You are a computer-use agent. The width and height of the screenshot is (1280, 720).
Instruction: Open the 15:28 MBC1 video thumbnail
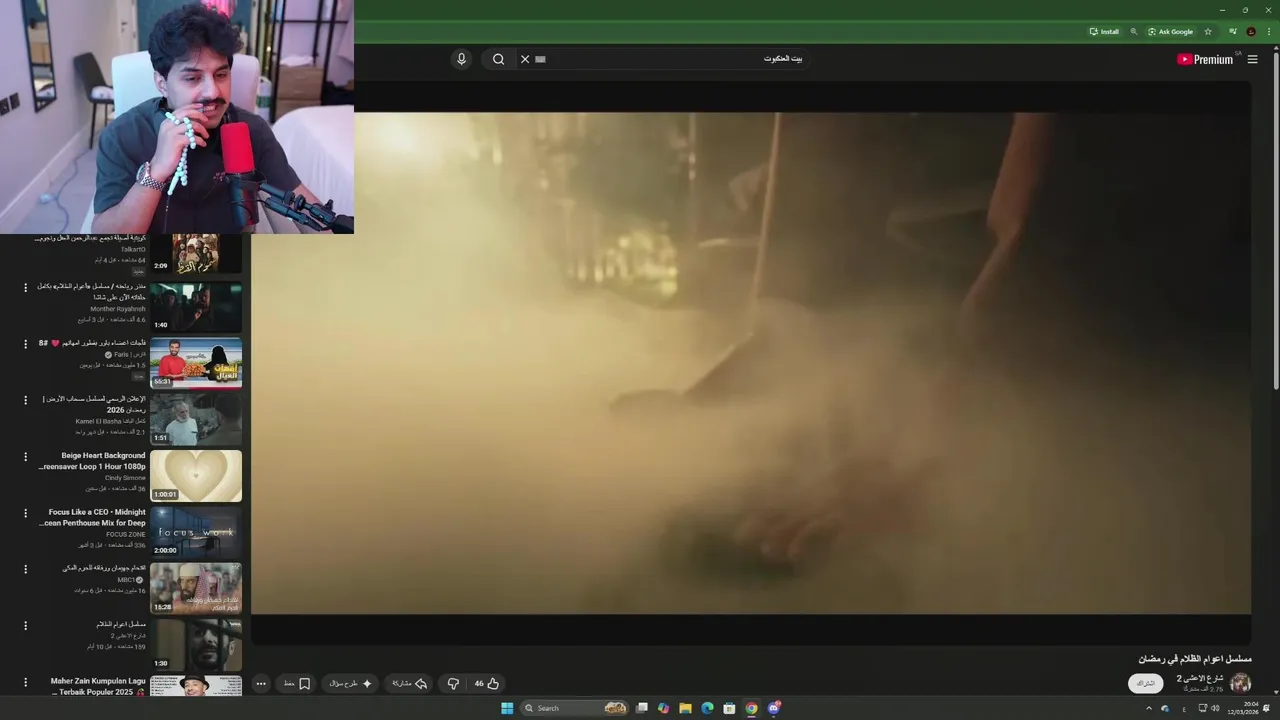point(196,588)
